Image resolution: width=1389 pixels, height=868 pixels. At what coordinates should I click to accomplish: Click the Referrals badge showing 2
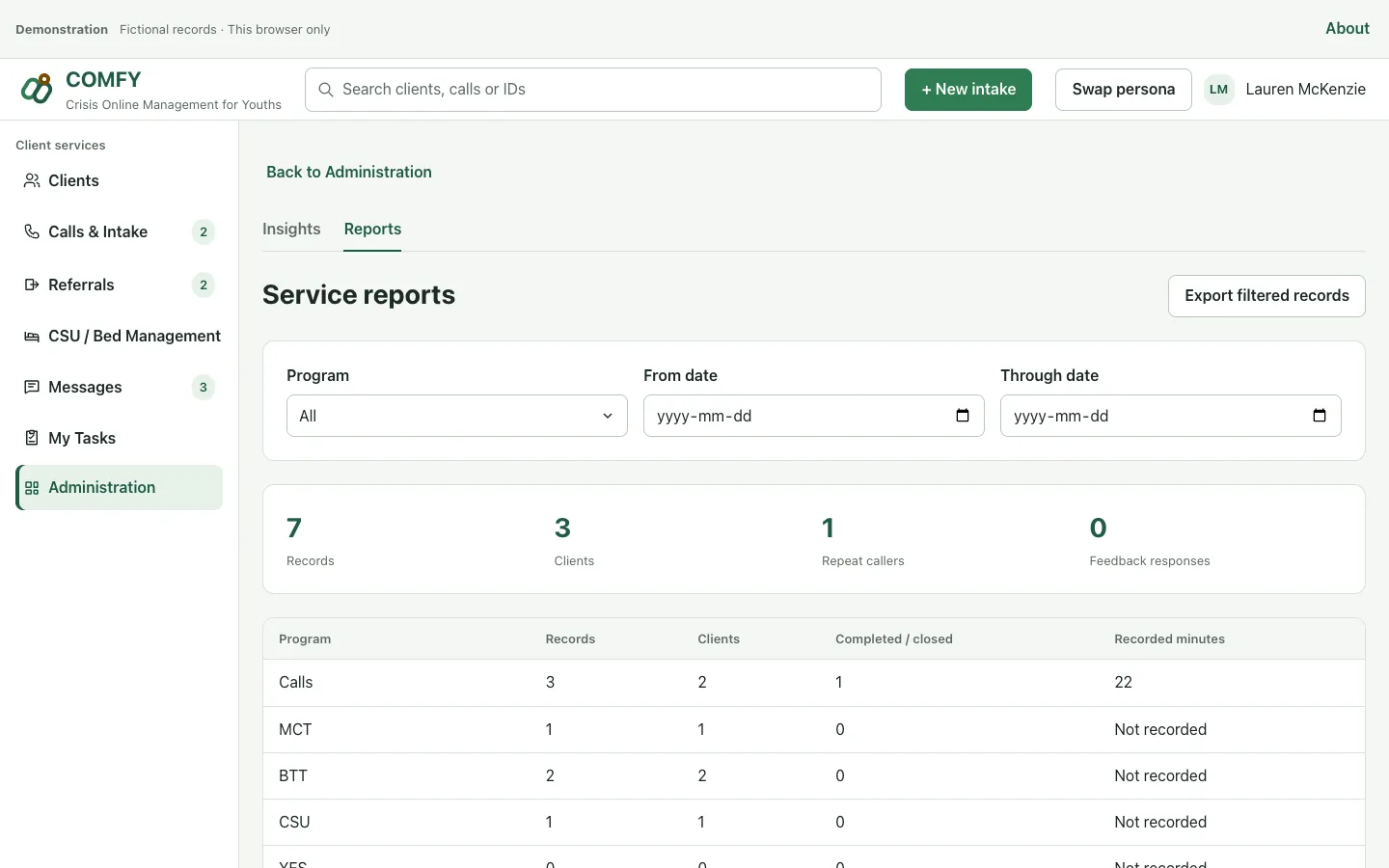(204, 285)
